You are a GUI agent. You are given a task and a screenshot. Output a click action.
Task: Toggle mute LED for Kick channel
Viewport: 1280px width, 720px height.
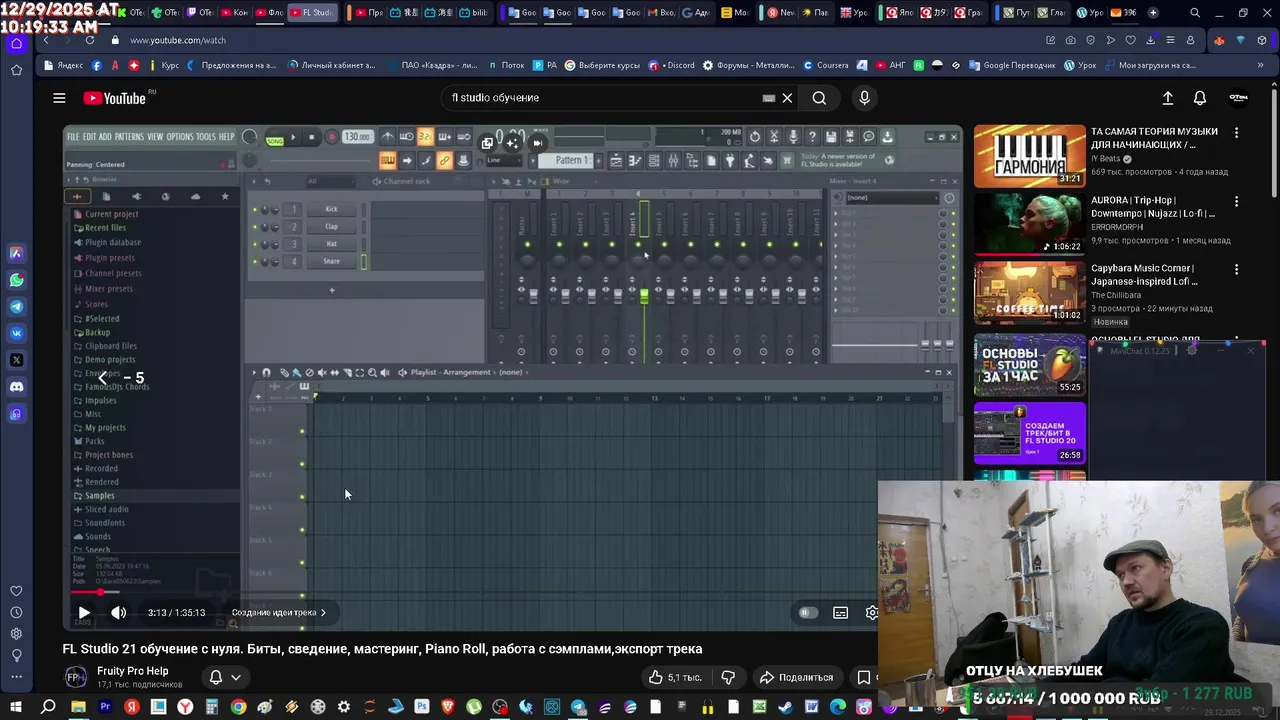255,209
